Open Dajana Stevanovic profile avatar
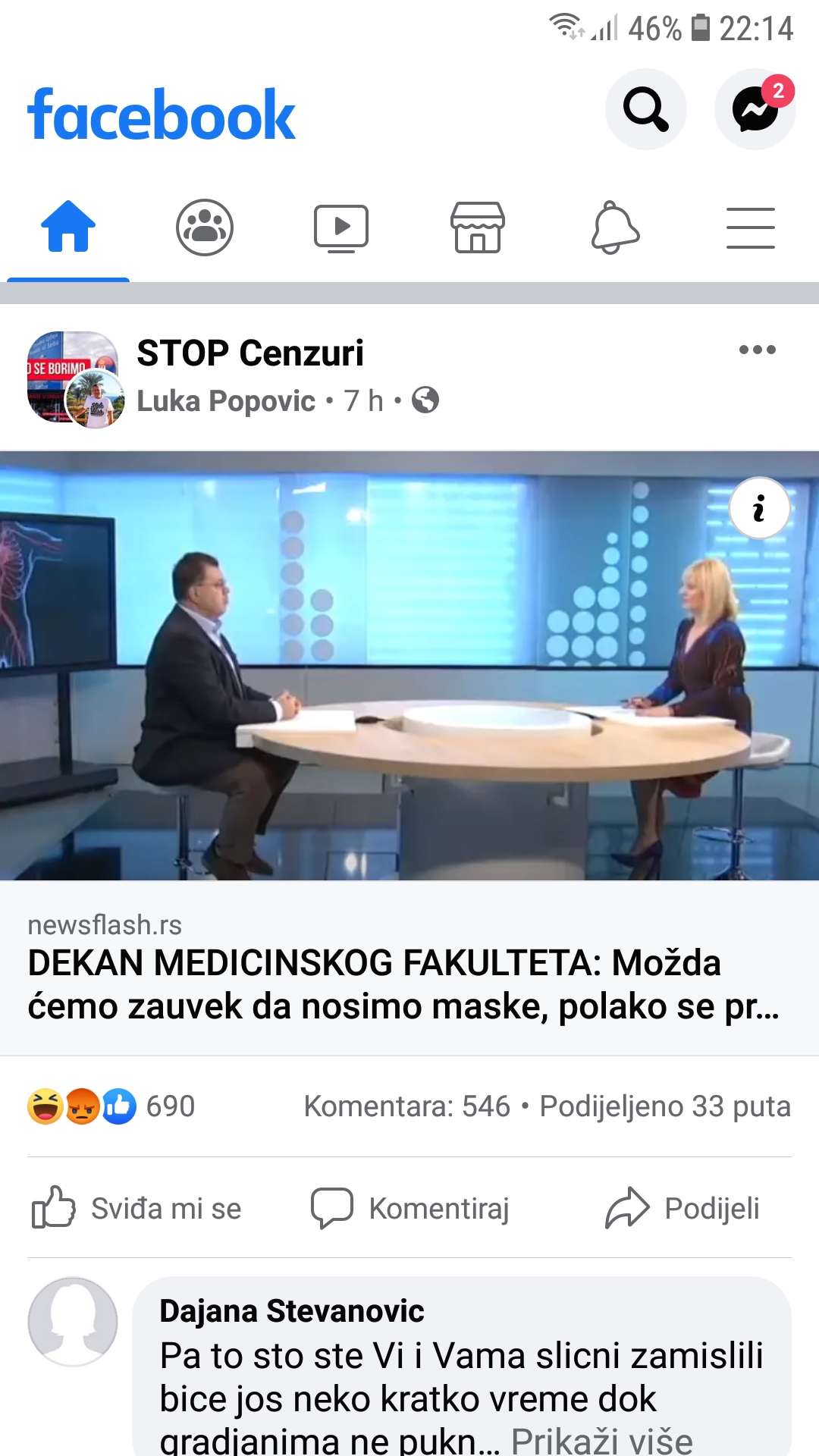 coord(73,1322)
